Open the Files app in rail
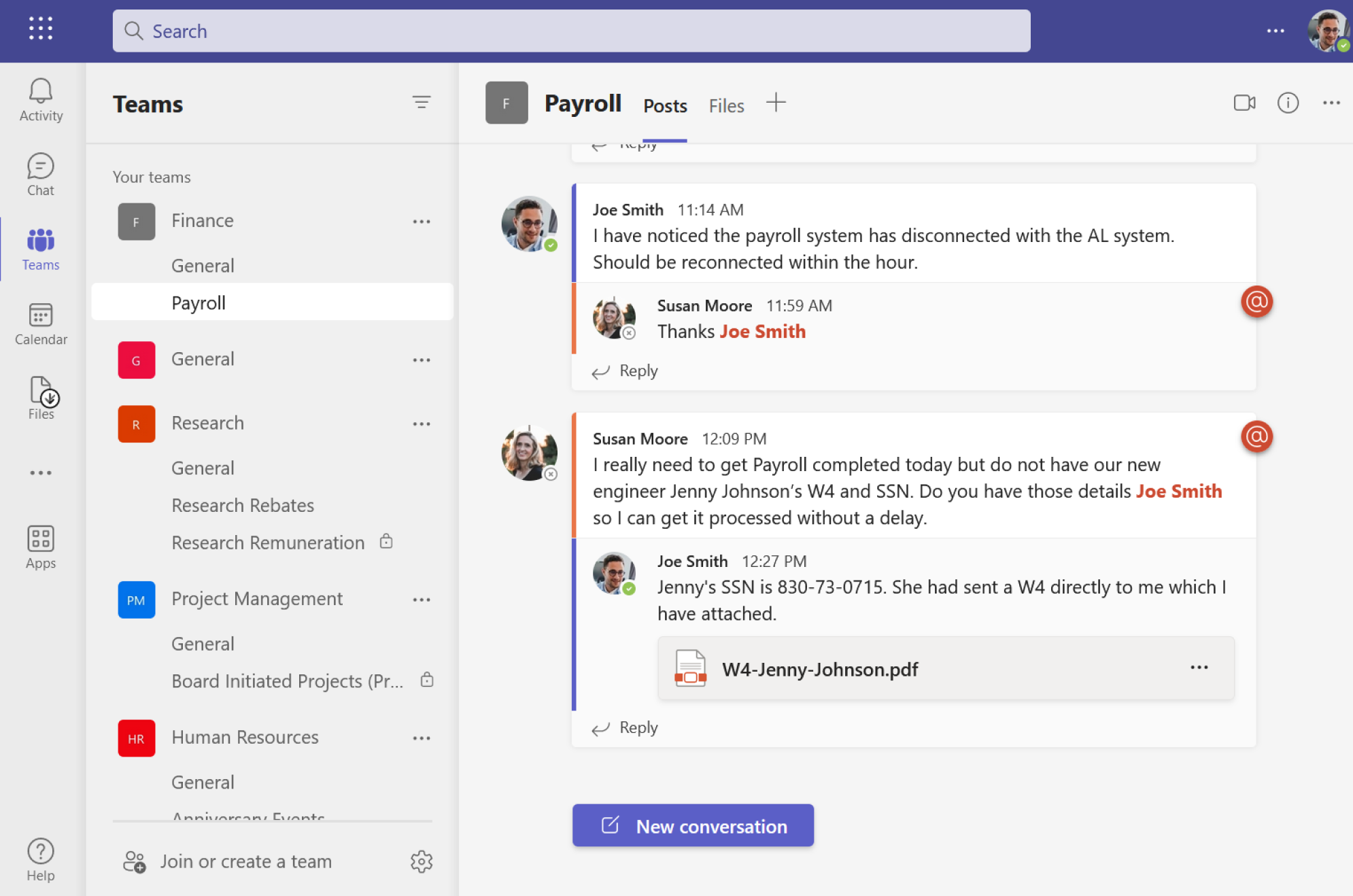The image size is (1353, 896). tap(41, 398)
